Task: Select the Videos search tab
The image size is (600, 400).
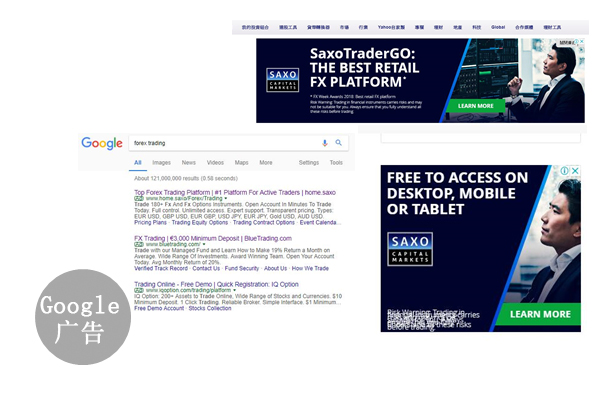Action: pyautogui.click(x=215, y=162)
